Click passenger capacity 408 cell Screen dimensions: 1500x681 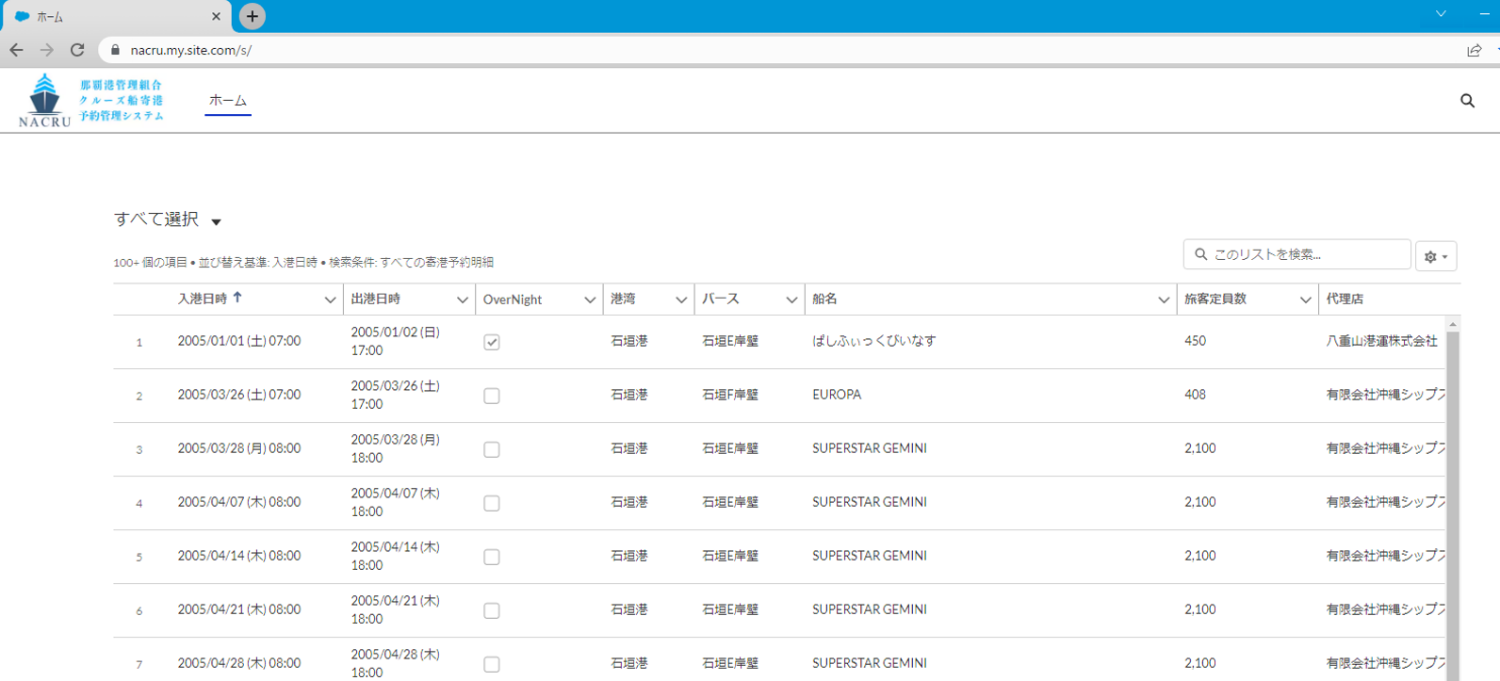(1195, 395)
